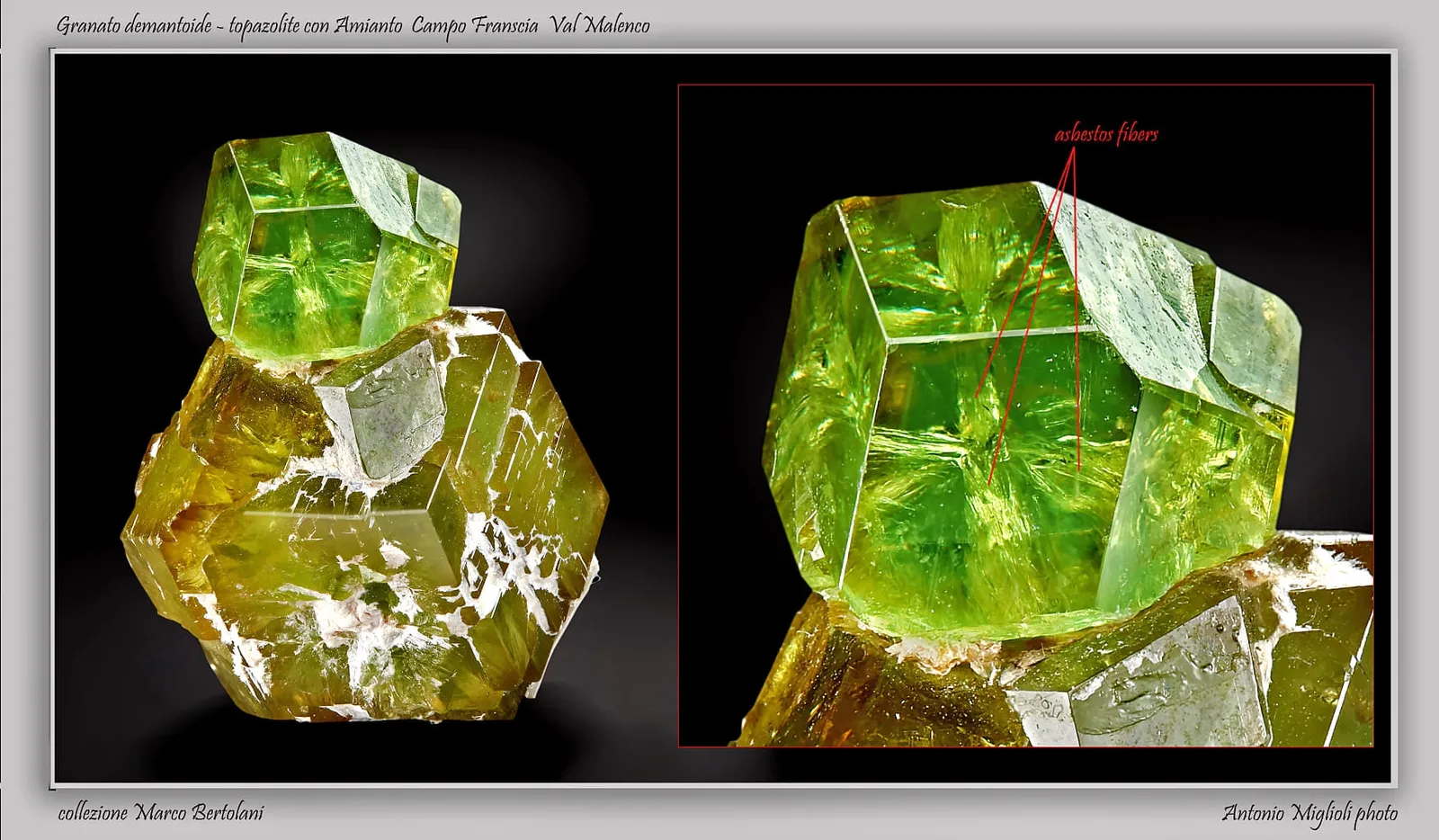This screenshot has width=1439, height=840.
Task: Click the red 'asbestos fibers' label
Action: click(1106, 134)
